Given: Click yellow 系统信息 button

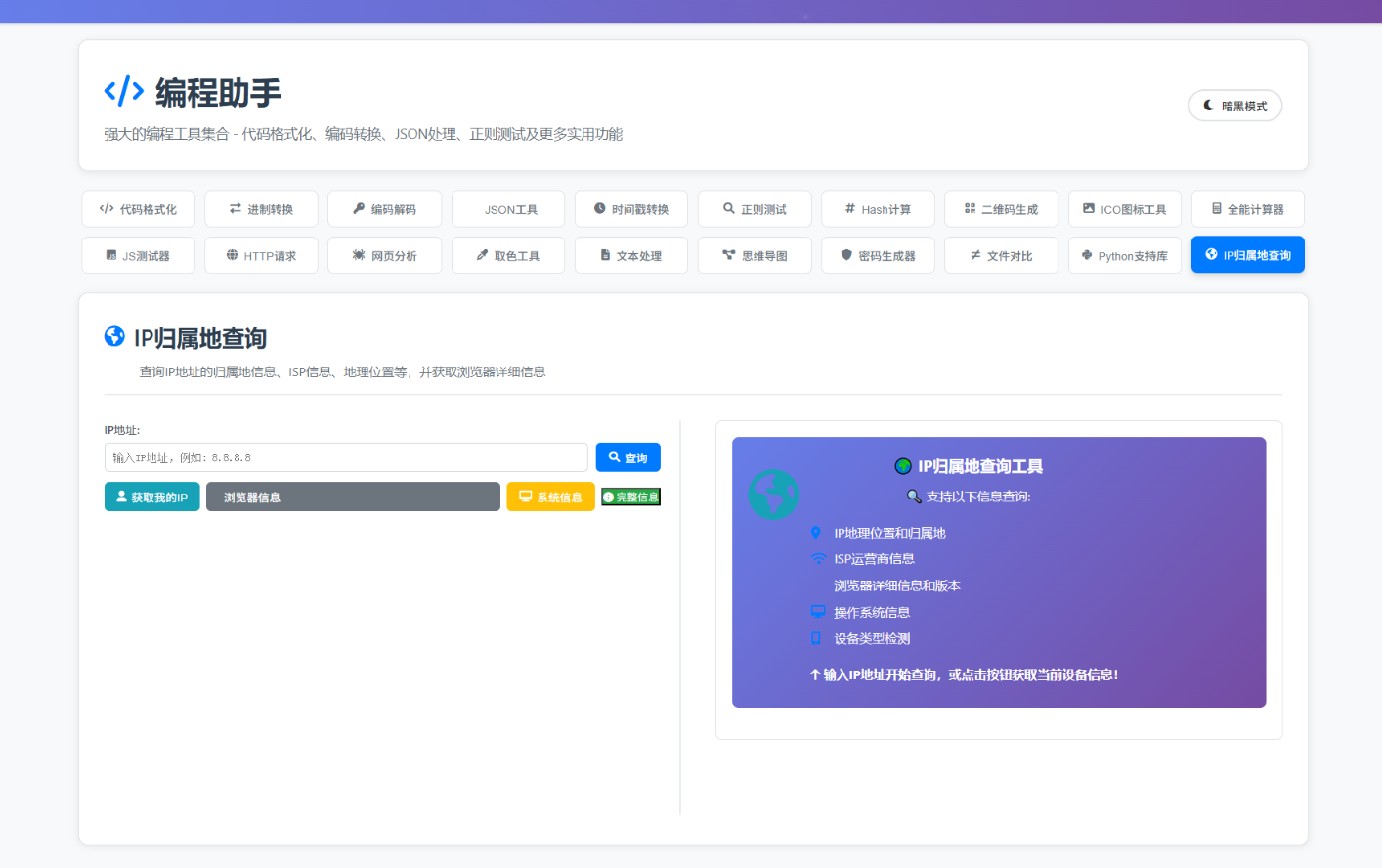Looking at the screenshot, I should coord(550,497).
